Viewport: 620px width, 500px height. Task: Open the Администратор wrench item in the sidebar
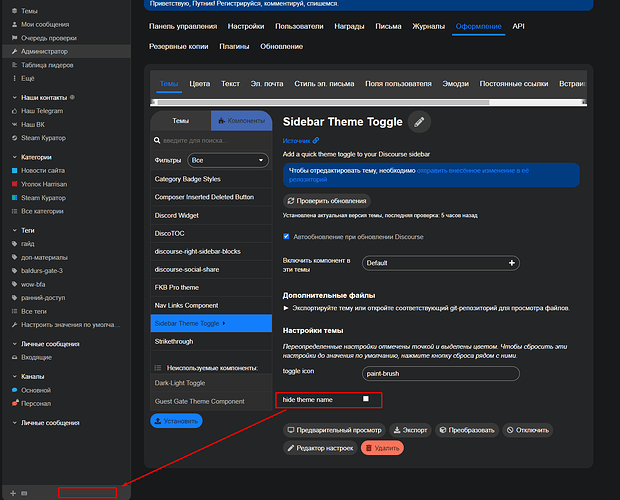(42, 50)
